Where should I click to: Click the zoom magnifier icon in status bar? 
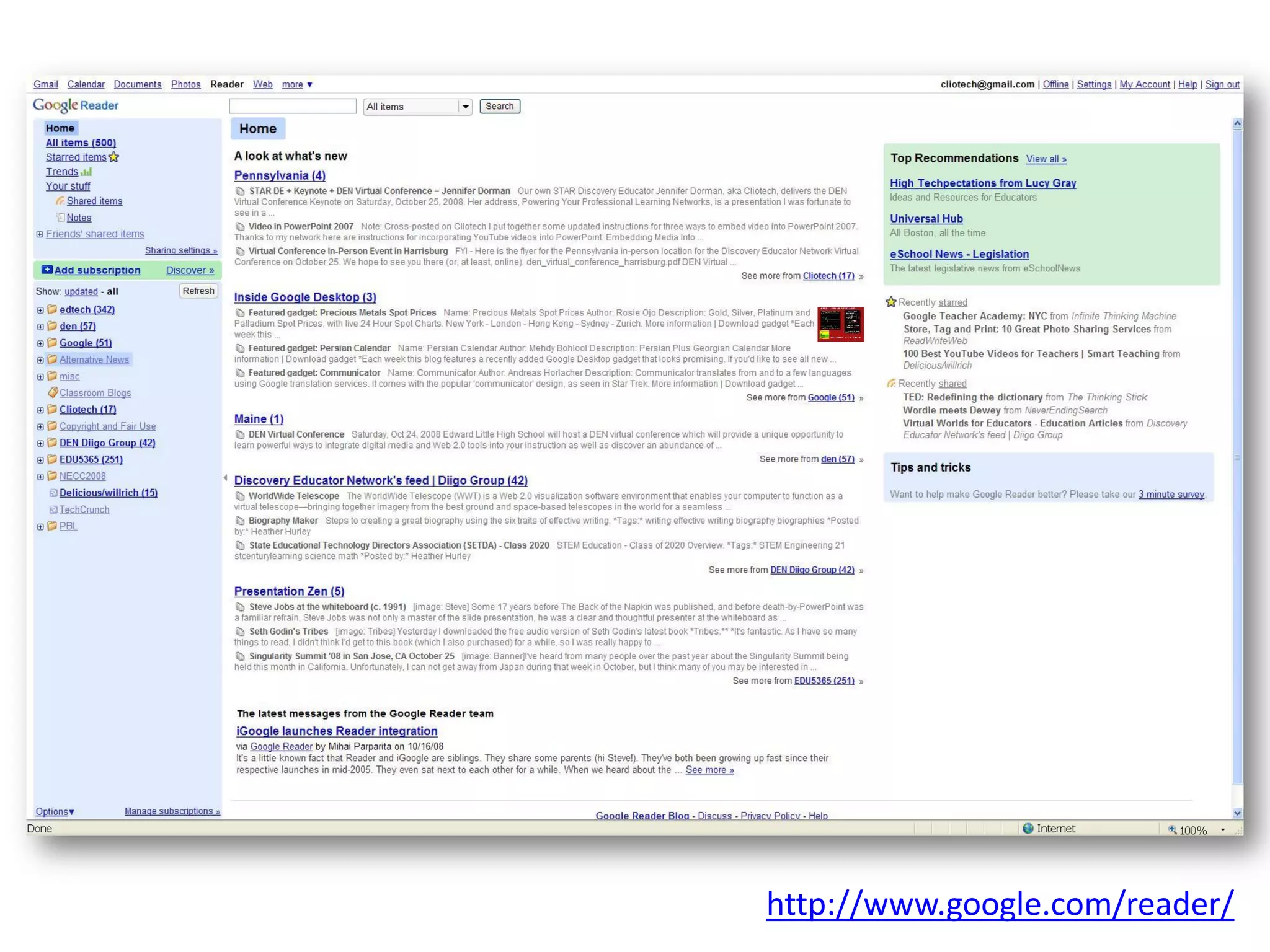point(1172,829)
